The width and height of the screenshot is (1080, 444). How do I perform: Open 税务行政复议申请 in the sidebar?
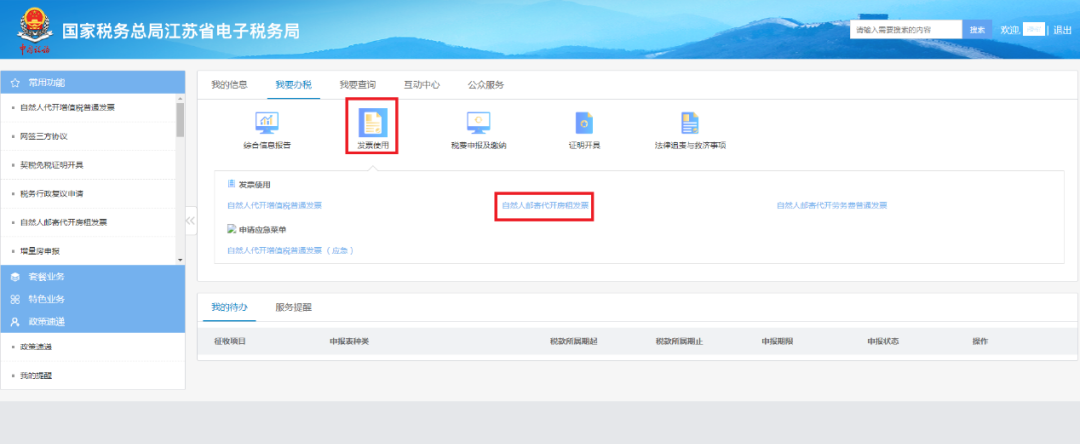coord(52,194)
